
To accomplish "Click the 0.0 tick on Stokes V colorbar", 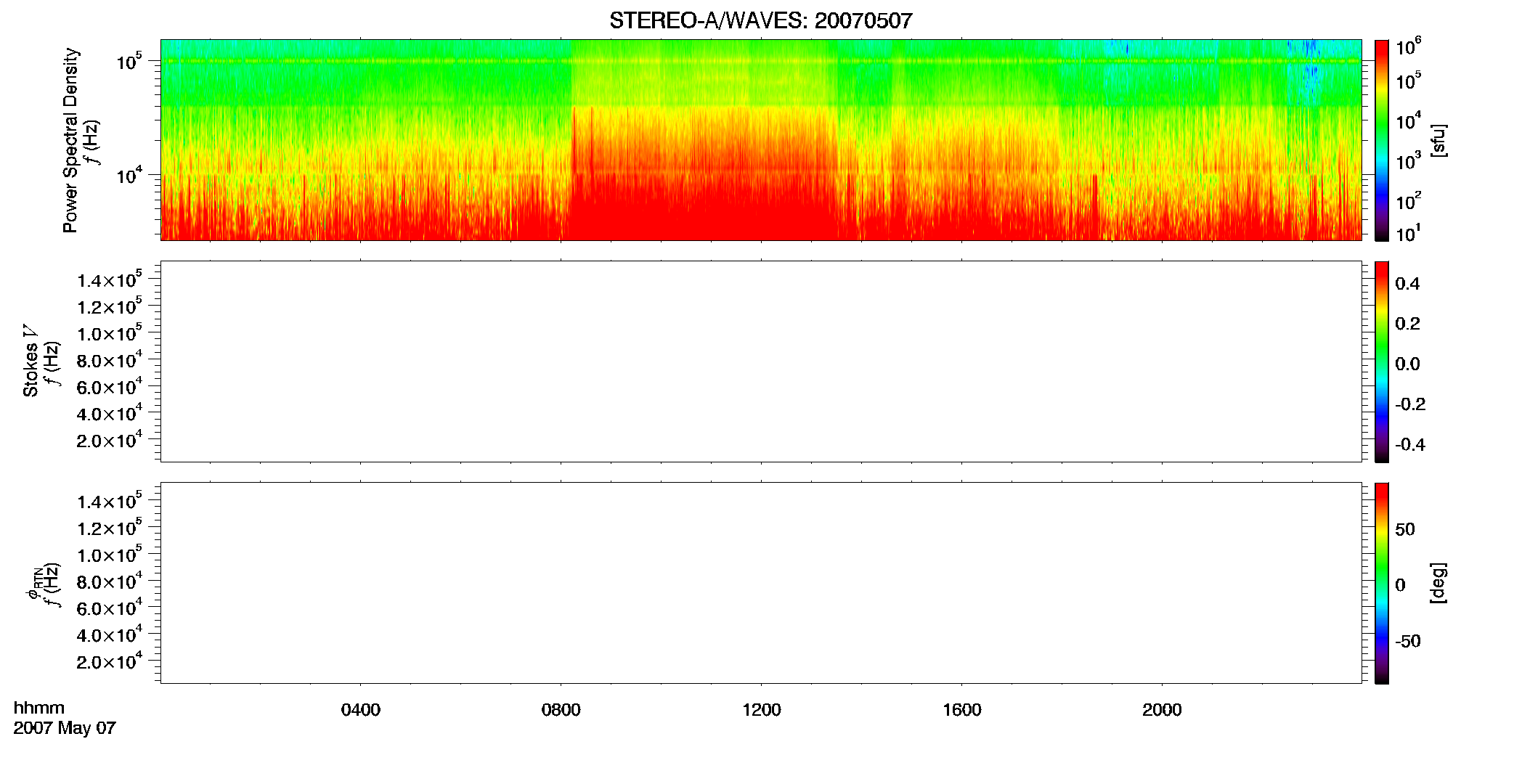I will (1407, 364).
